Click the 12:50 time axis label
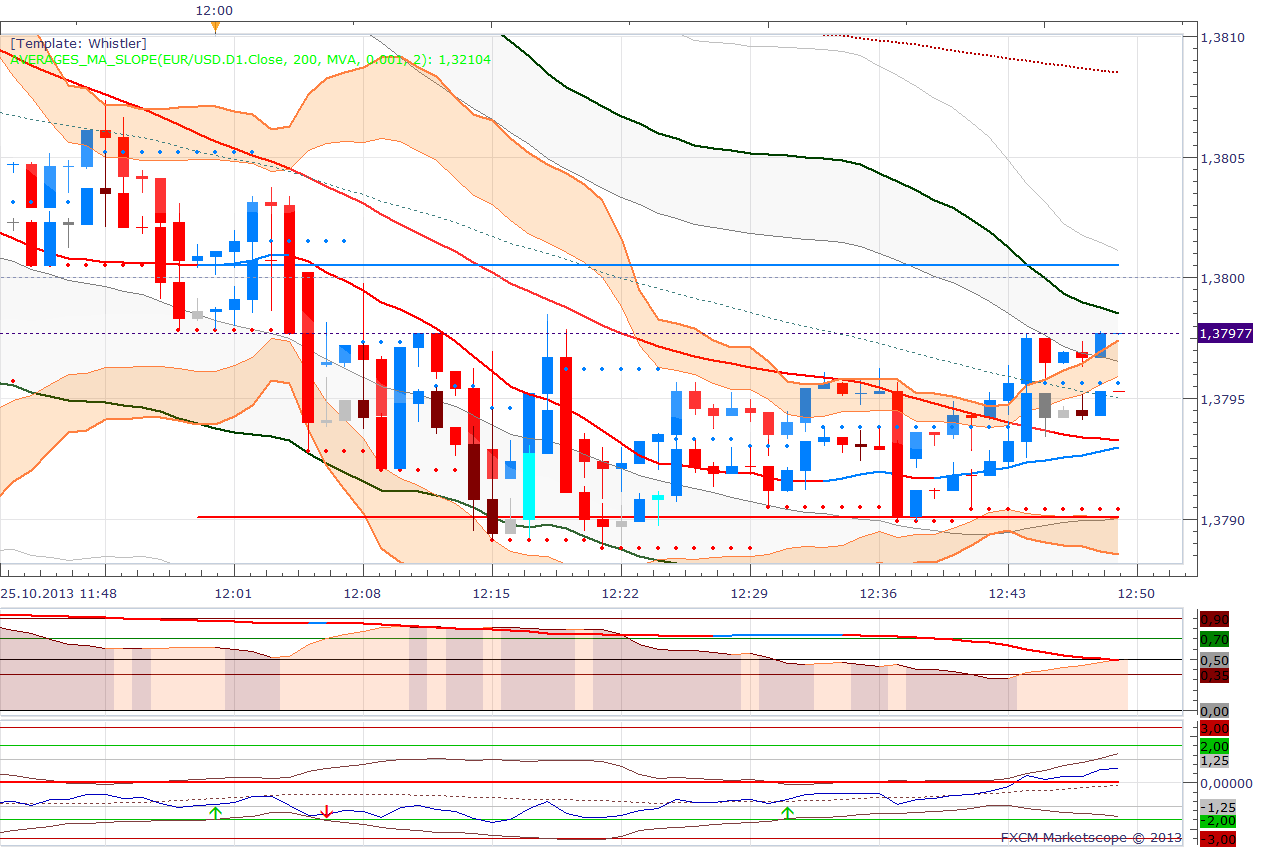The height and width of the screenshot is (847, 1263). 1136,593
